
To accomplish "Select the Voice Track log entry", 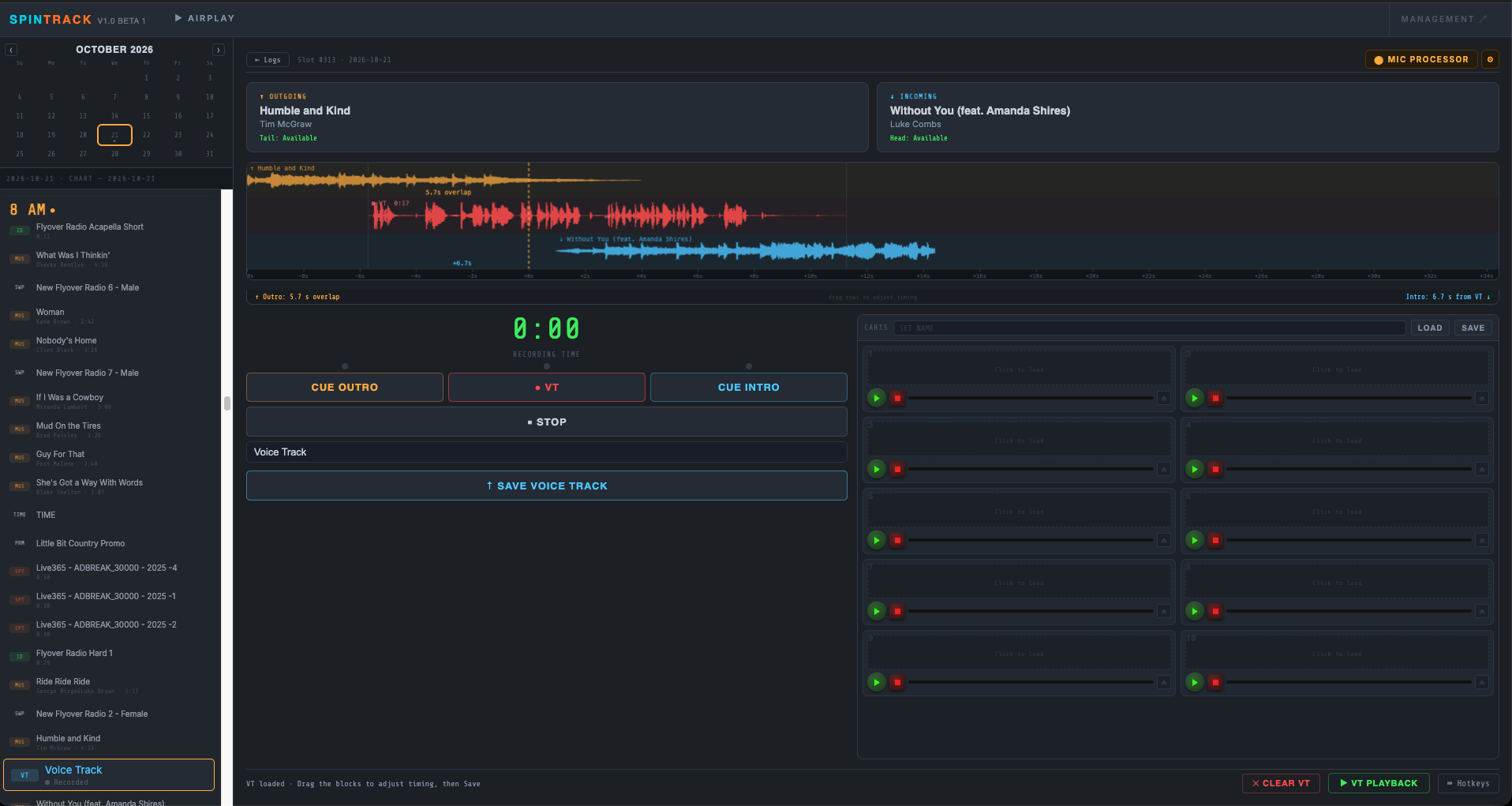I will (109, 774).
